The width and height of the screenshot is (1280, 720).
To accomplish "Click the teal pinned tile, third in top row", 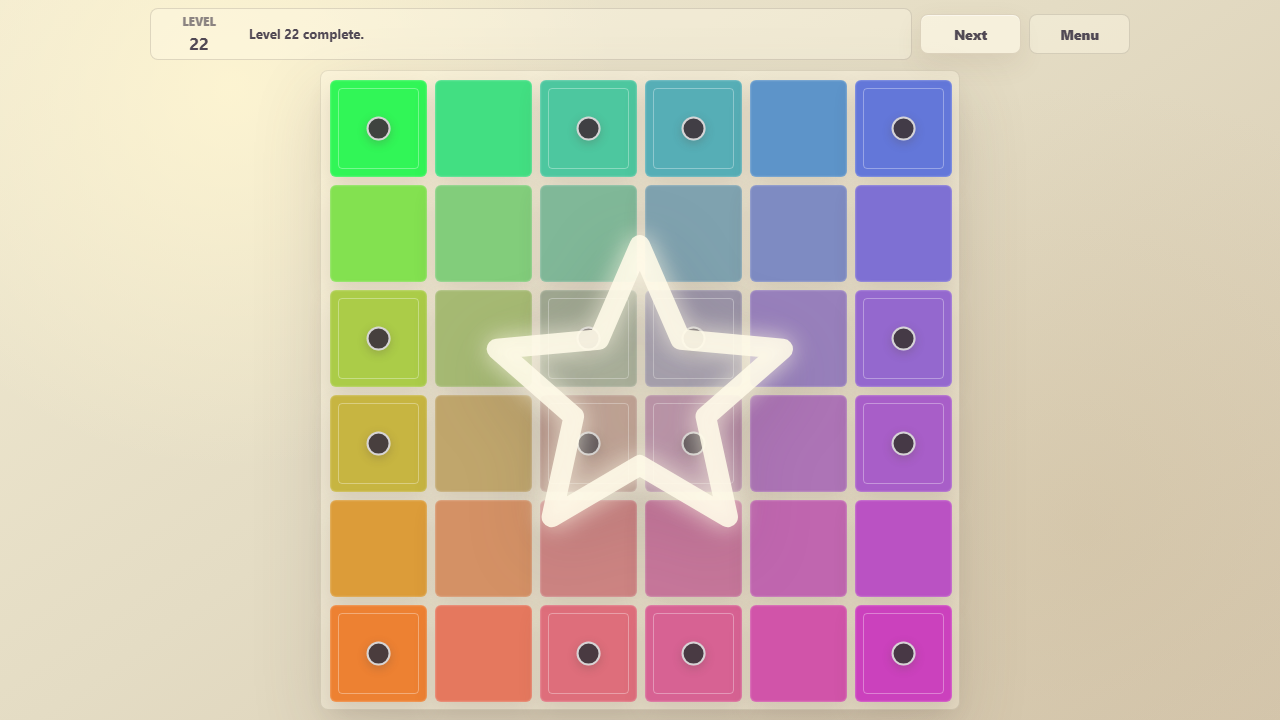I will coord(588,128).
